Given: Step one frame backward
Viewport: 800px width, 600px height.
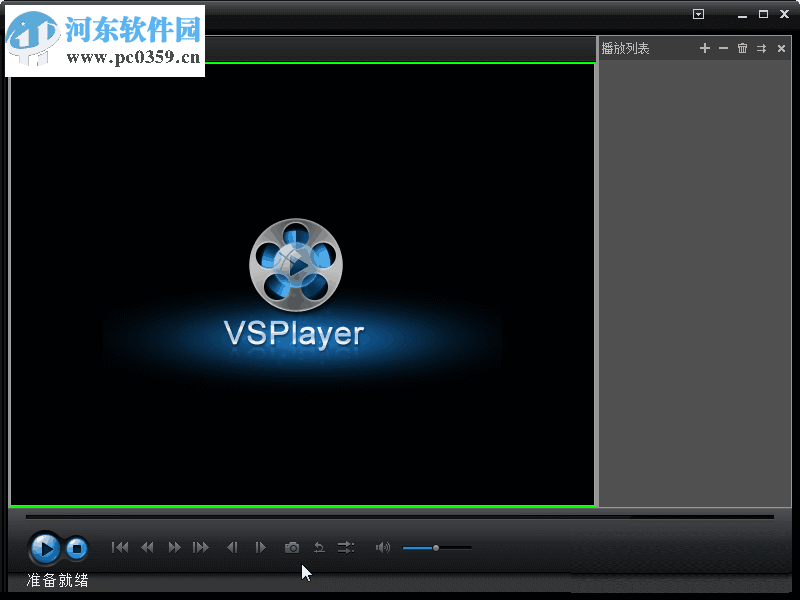Looking at the screenshot, I should click(233, 547).
